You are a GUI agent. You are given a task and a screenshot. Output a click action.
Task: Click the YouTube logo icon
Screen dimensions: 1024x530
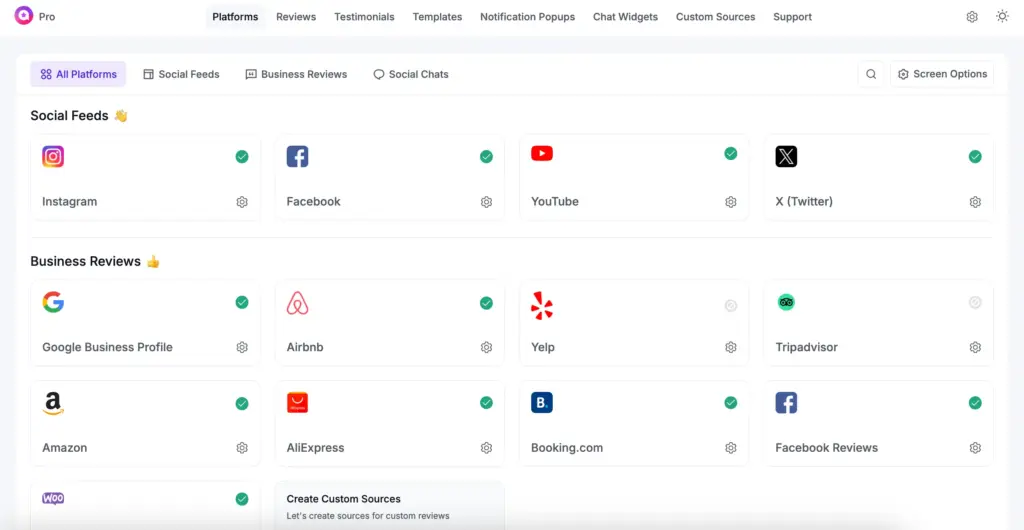coord(541,153)
